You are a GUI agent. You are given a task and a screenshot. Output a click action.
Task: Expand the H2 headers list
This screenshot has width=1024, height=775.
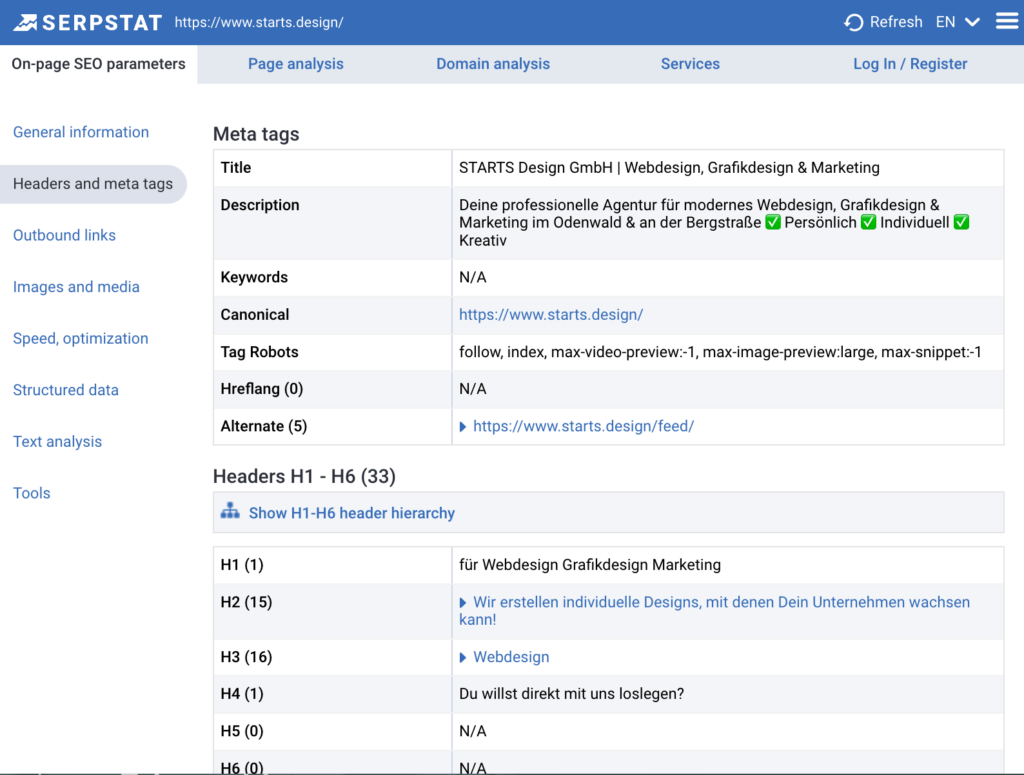click(x=461, y=602)
